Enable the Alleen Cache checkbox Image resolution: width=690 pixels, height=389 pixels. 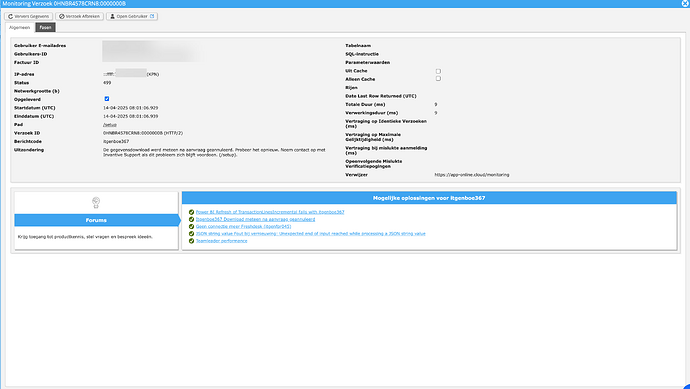pyautogui.click(x=438, y=79)
